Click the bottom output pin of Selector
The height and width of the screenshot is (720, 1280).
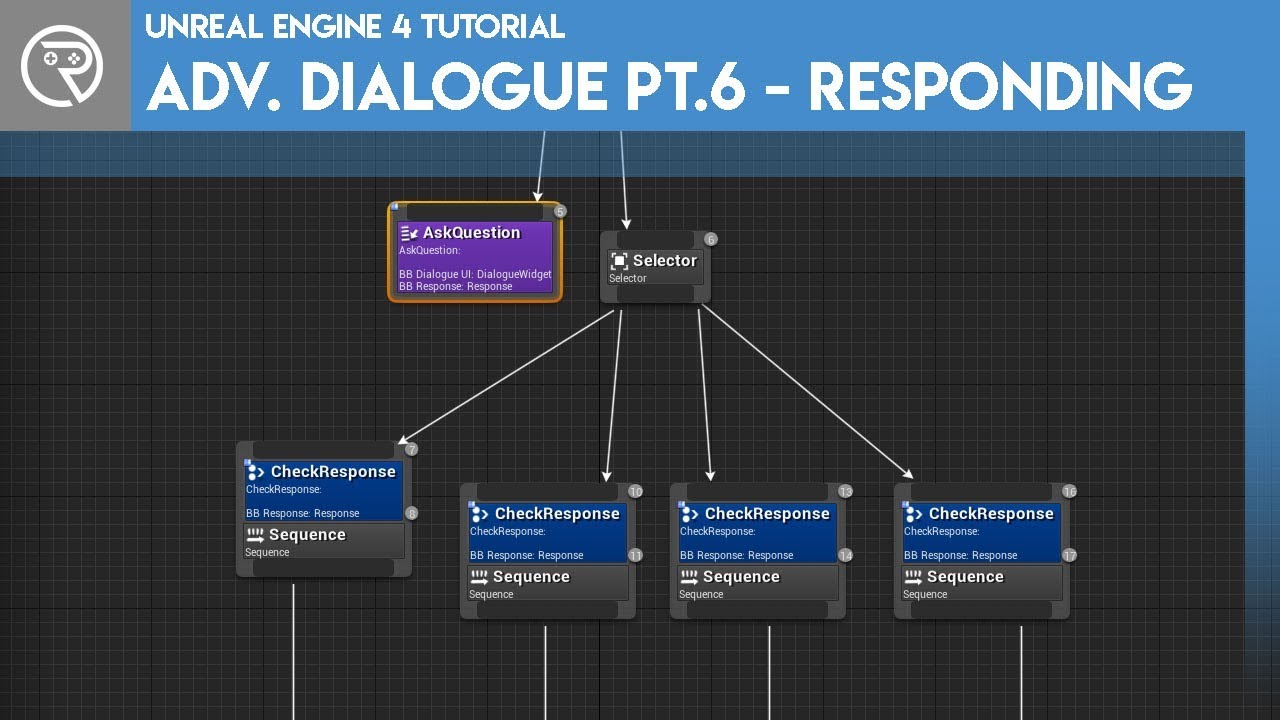point(655,294)
